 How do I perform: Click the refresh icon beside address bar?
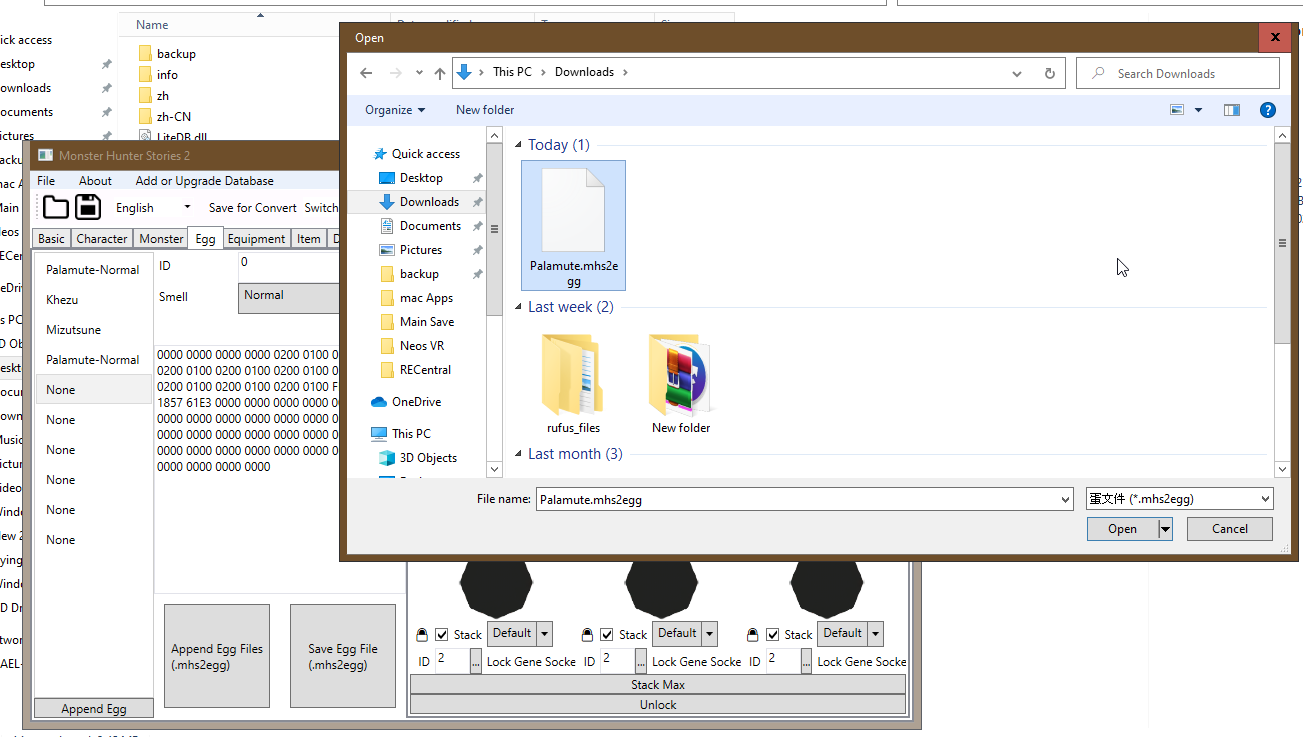[x=1049, y=73]
